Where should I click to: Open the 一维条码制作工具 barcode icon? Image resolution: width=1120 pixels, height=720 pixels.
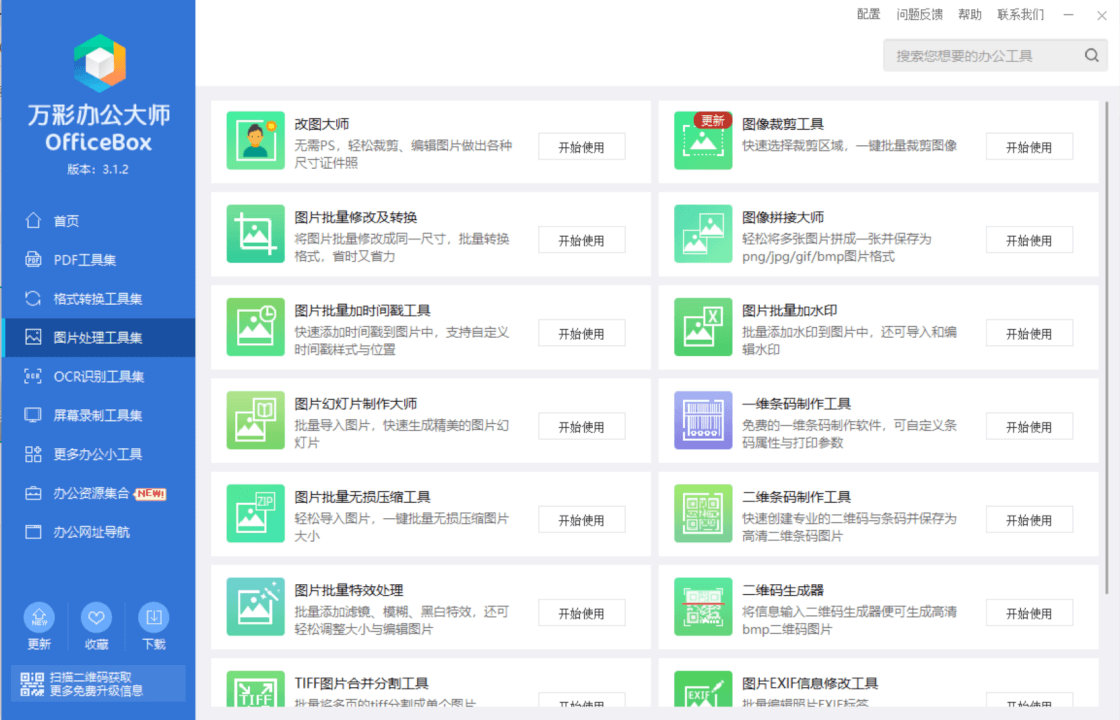pyautogui.click(x=703, y=419)
